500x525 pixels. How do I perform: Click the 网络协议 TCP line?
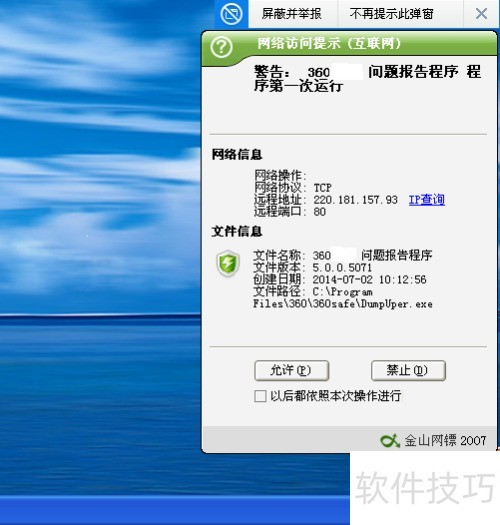(x=293, y=188)
